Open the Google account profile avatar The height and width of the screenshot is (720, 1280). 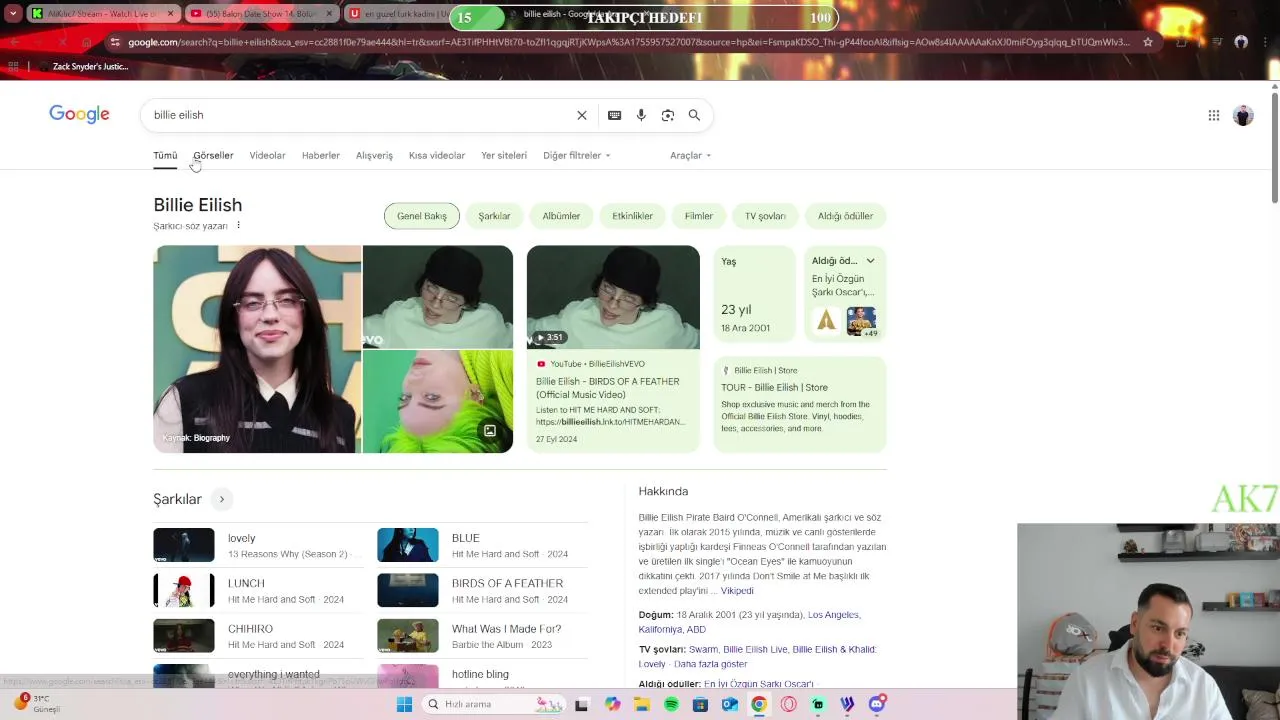pos(1243,116)
